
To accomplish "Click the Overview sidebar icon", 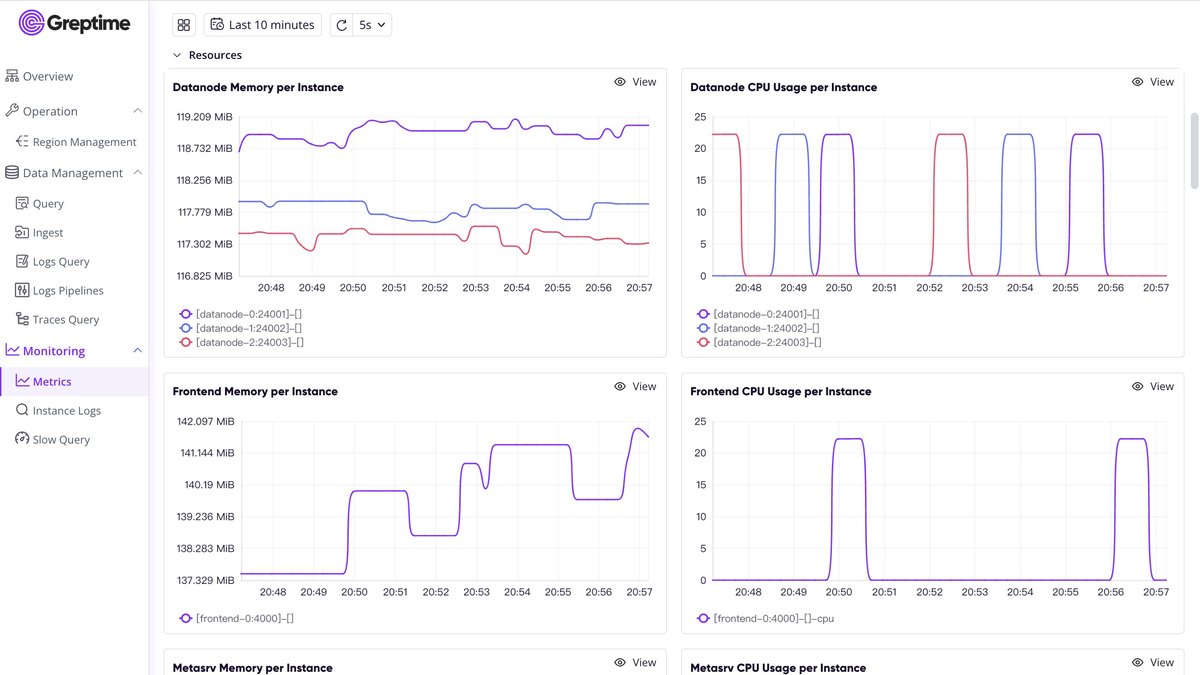I will (12, 76).
